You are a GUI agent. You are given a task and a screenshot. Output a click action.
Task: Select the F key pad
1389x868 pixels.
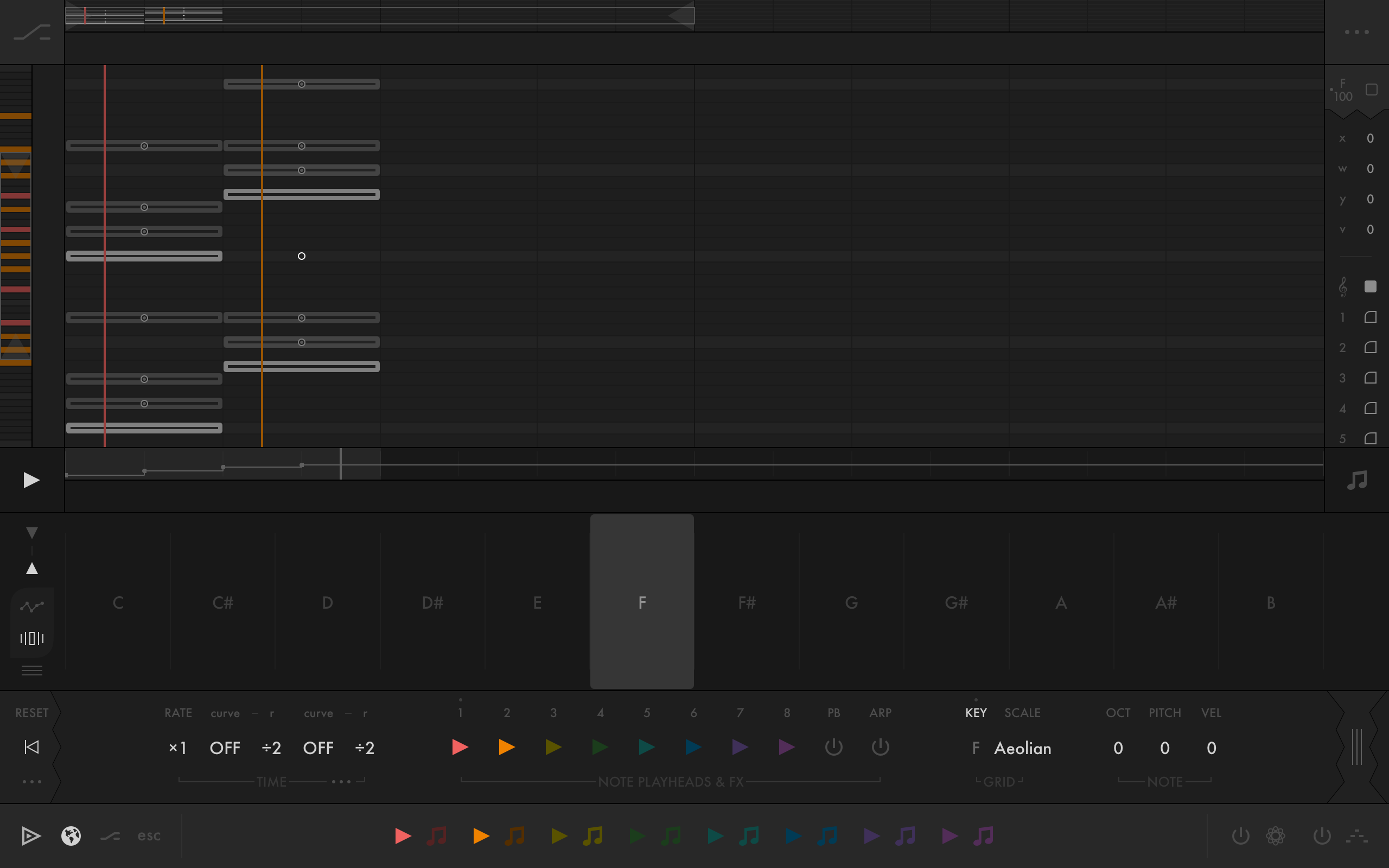642,602
